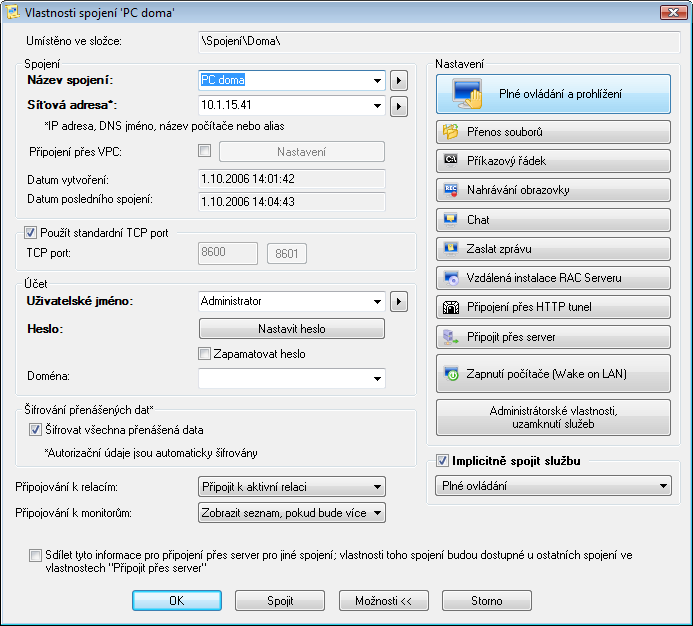The width and height of the screenshot is (693, 626).
Task: Open the Doména dropdown
Action: click(x=377, y=378)
